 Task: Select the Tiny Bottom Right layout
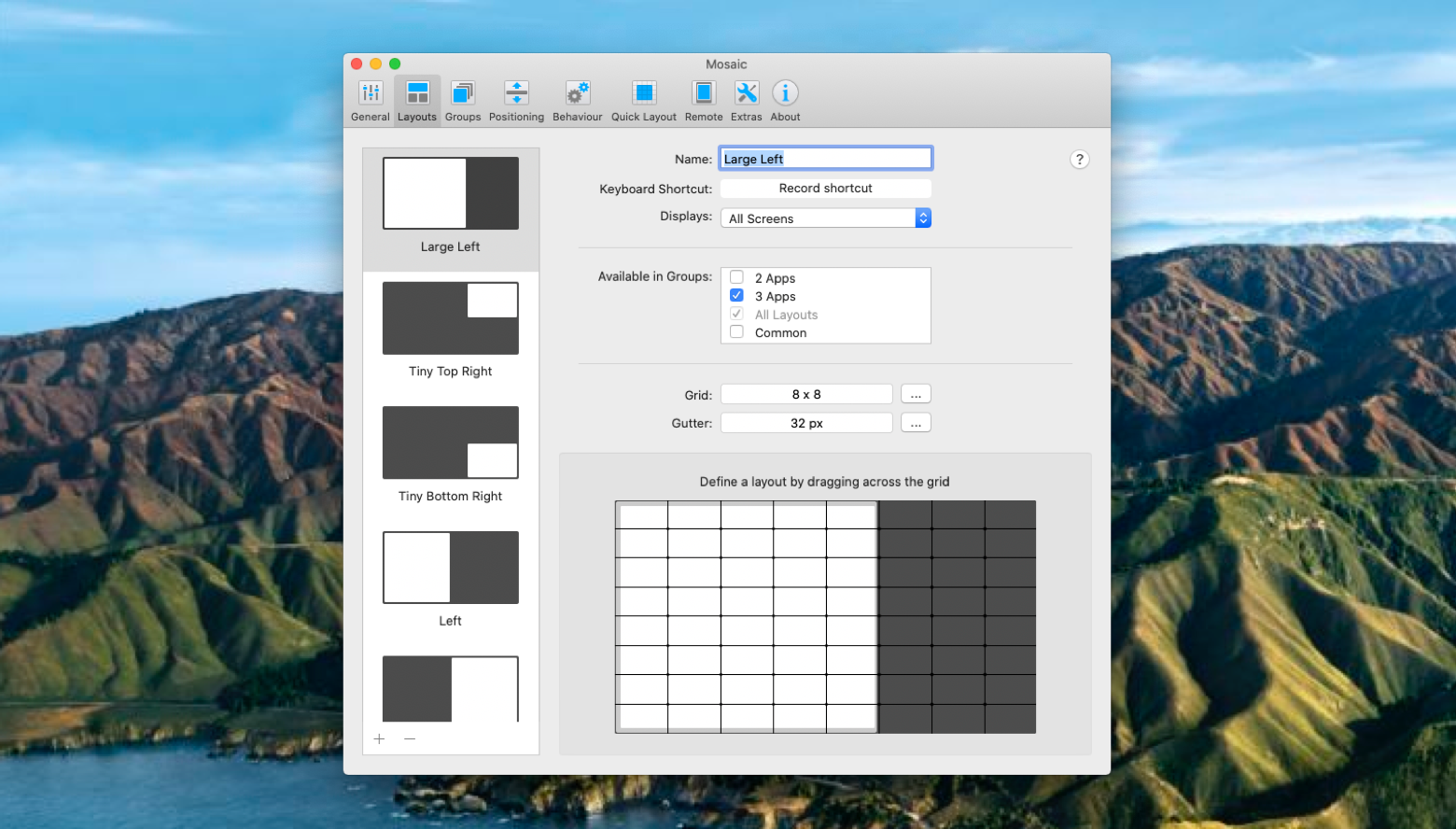click(450, 443)
